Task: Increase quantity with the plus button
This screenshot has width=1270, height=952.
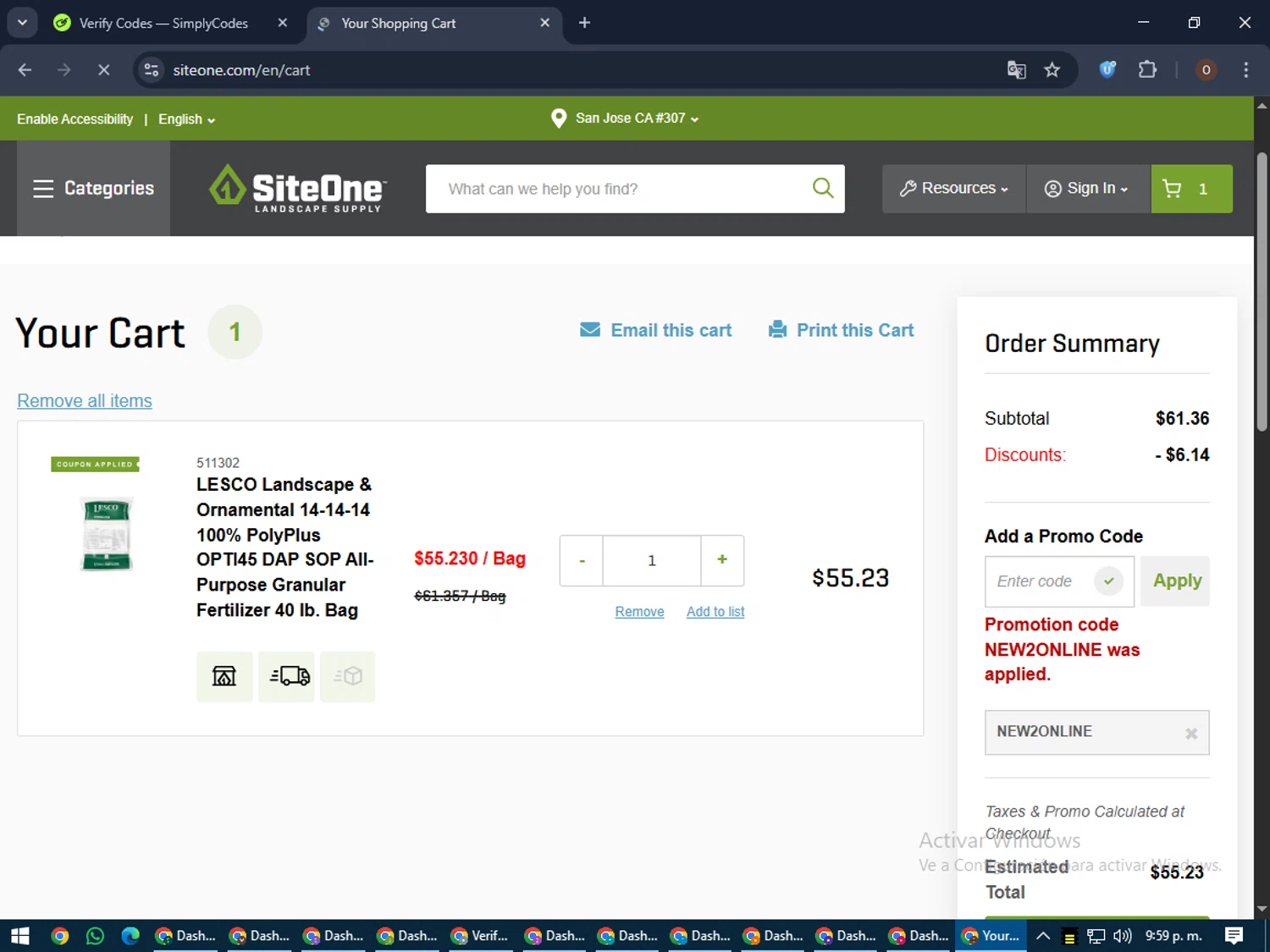Action: pos(722,560)
